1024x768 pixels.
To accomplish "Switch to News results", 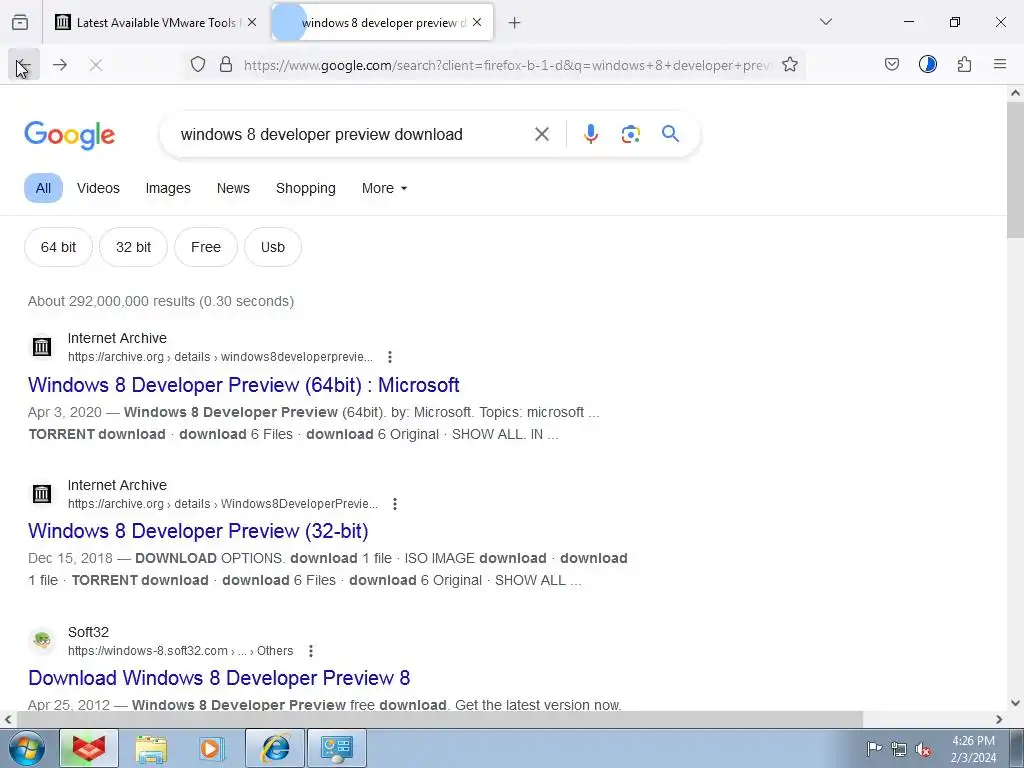I will tap(233, 188).
